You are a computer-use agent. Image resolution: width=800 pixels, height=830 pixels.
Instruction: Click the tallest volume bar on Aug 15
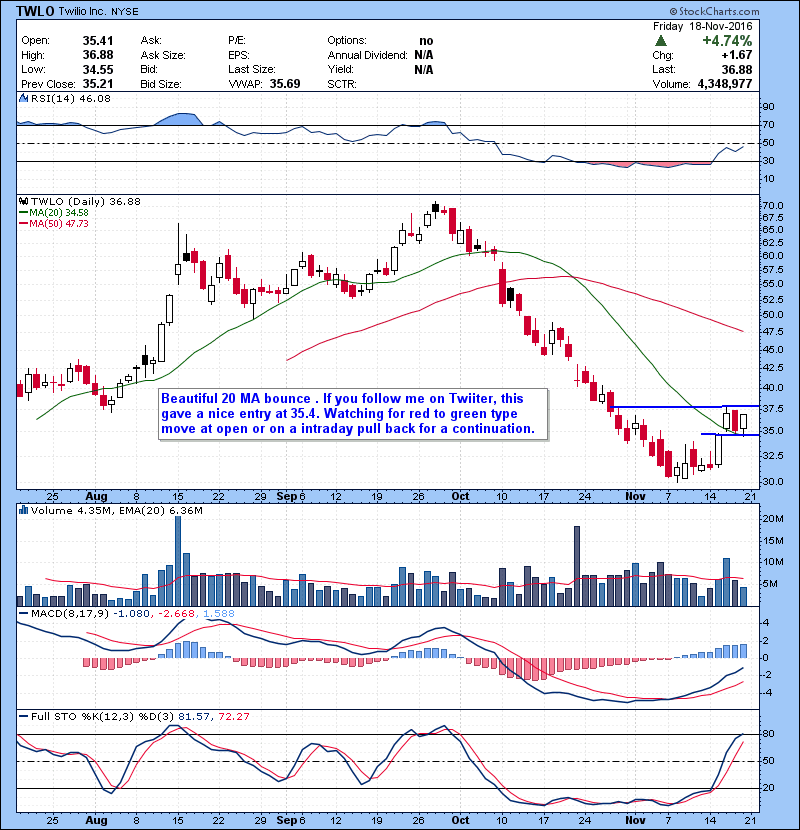click(178, 561)
